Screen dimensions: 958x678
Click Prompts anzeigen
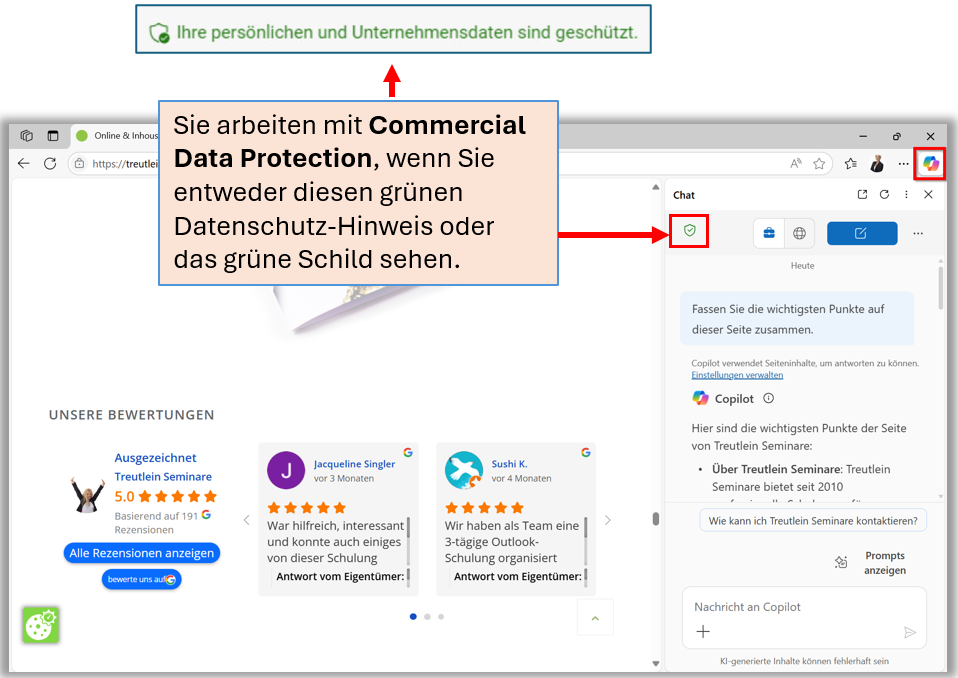tap(884, 563)
